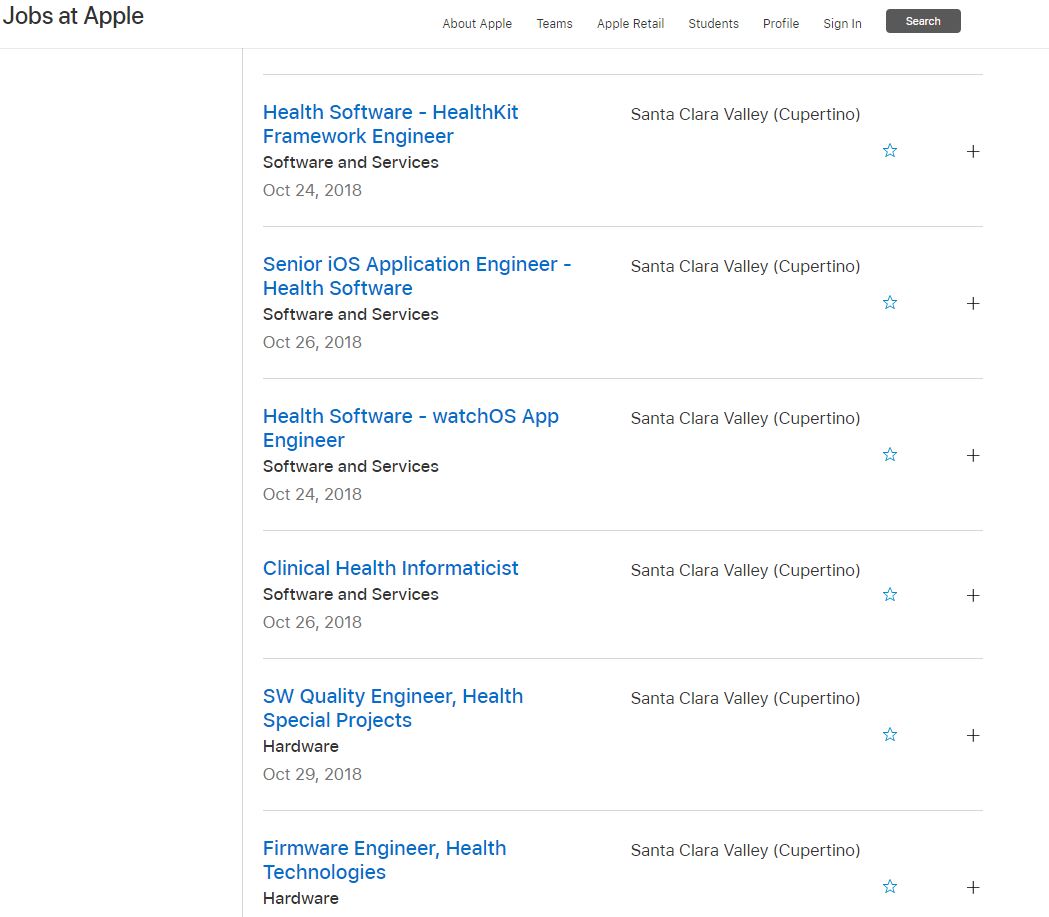Open the Profile page
Screen dimensions: 1049x917
pyautogui.click(x=781, y=23)
